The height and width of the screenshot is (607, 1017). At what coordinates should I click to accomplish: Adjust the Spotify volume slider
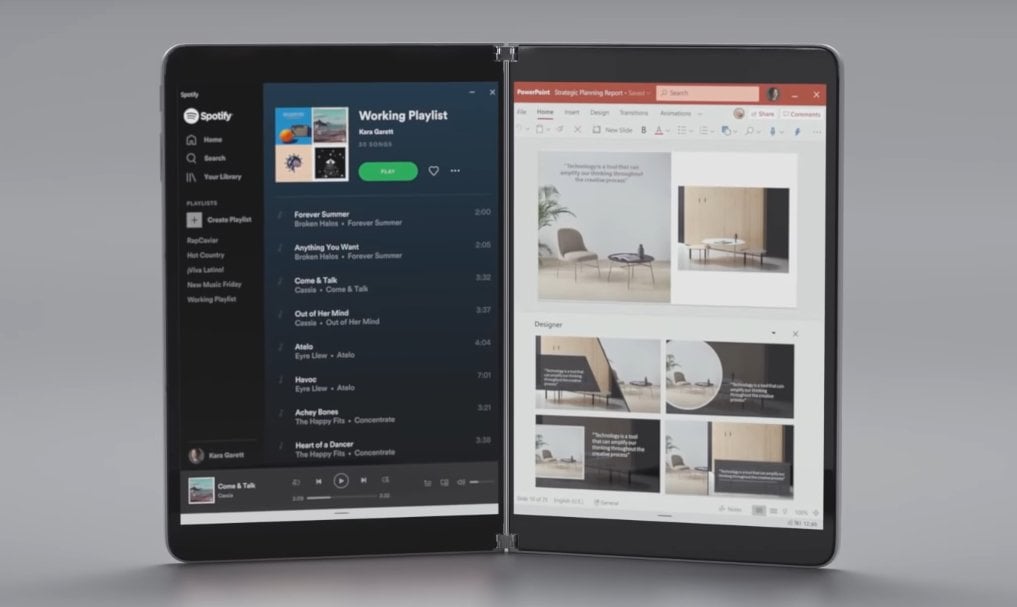click(481, 483)
